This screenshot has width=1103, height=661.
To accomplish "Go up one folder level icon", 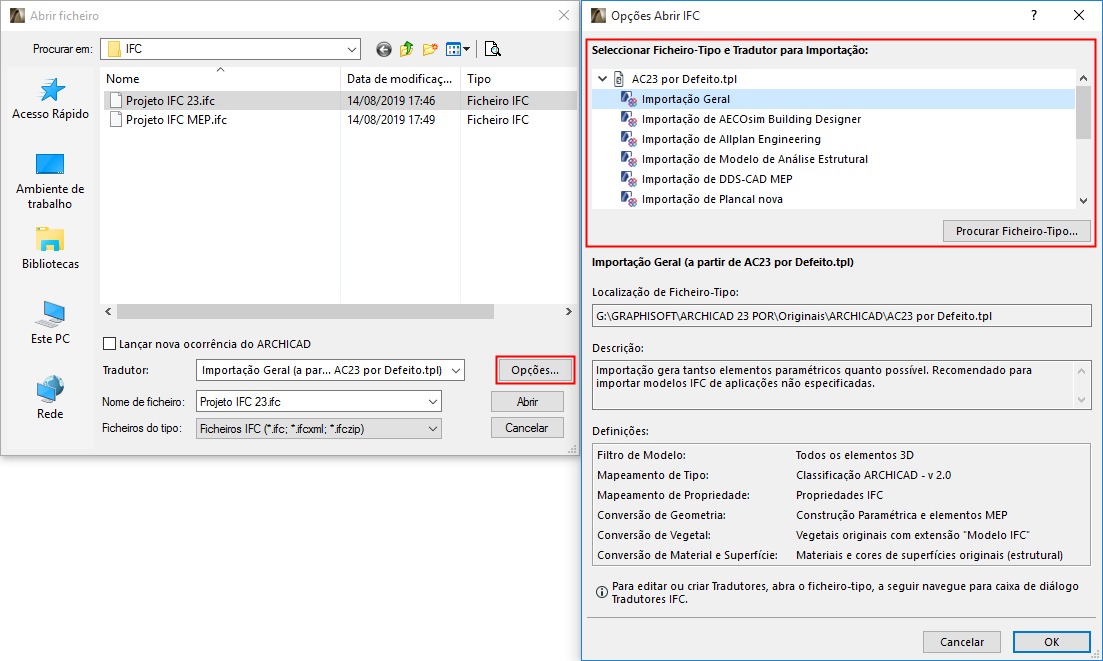I will point(407,49).
